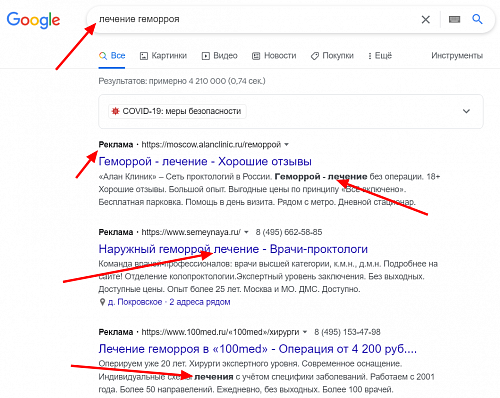This screenshot has height=398, width=500.
Task: Open the on-screen keyboard icon
Action: (454, 20)
